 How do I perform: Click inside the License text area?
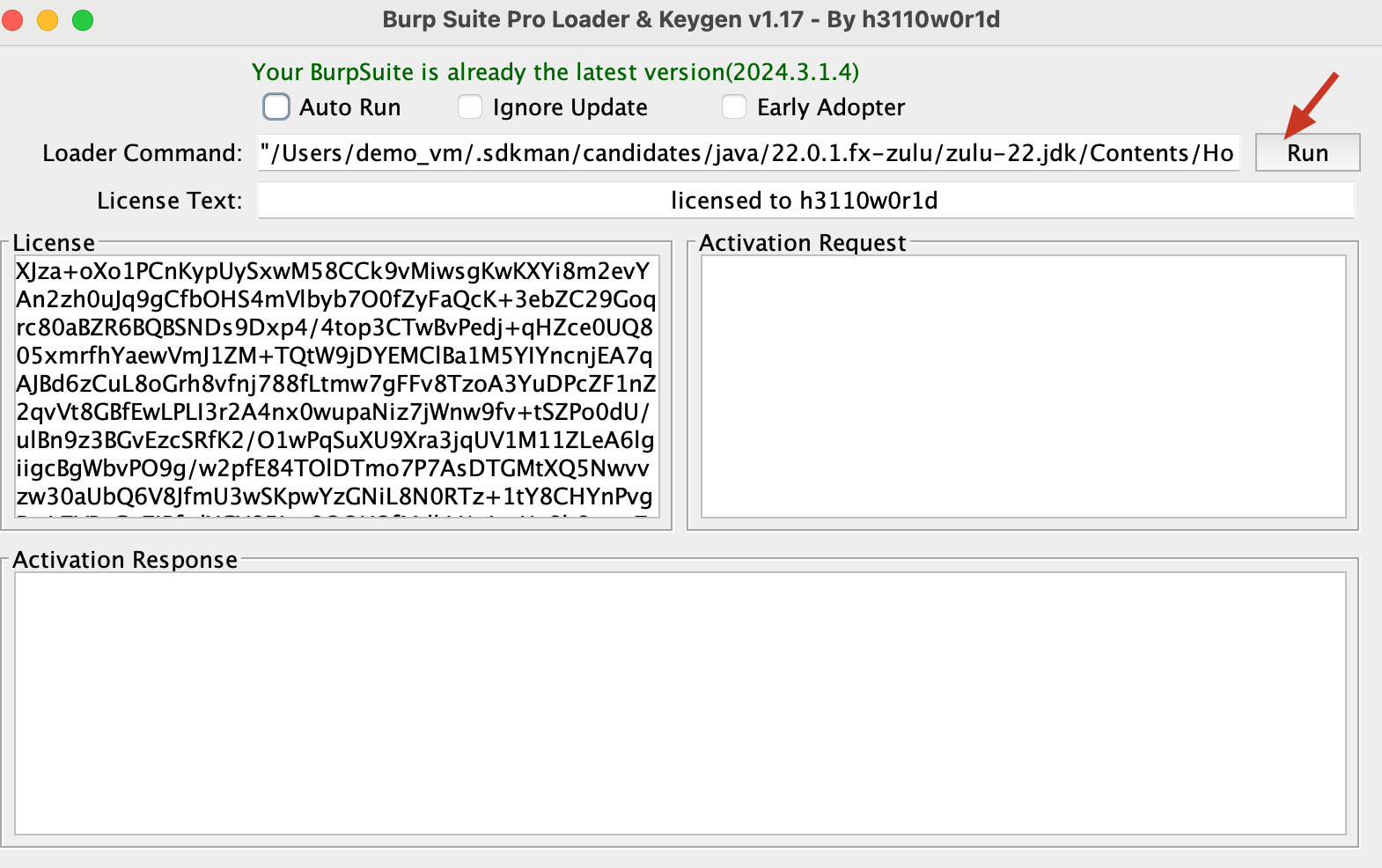point(337,386)
